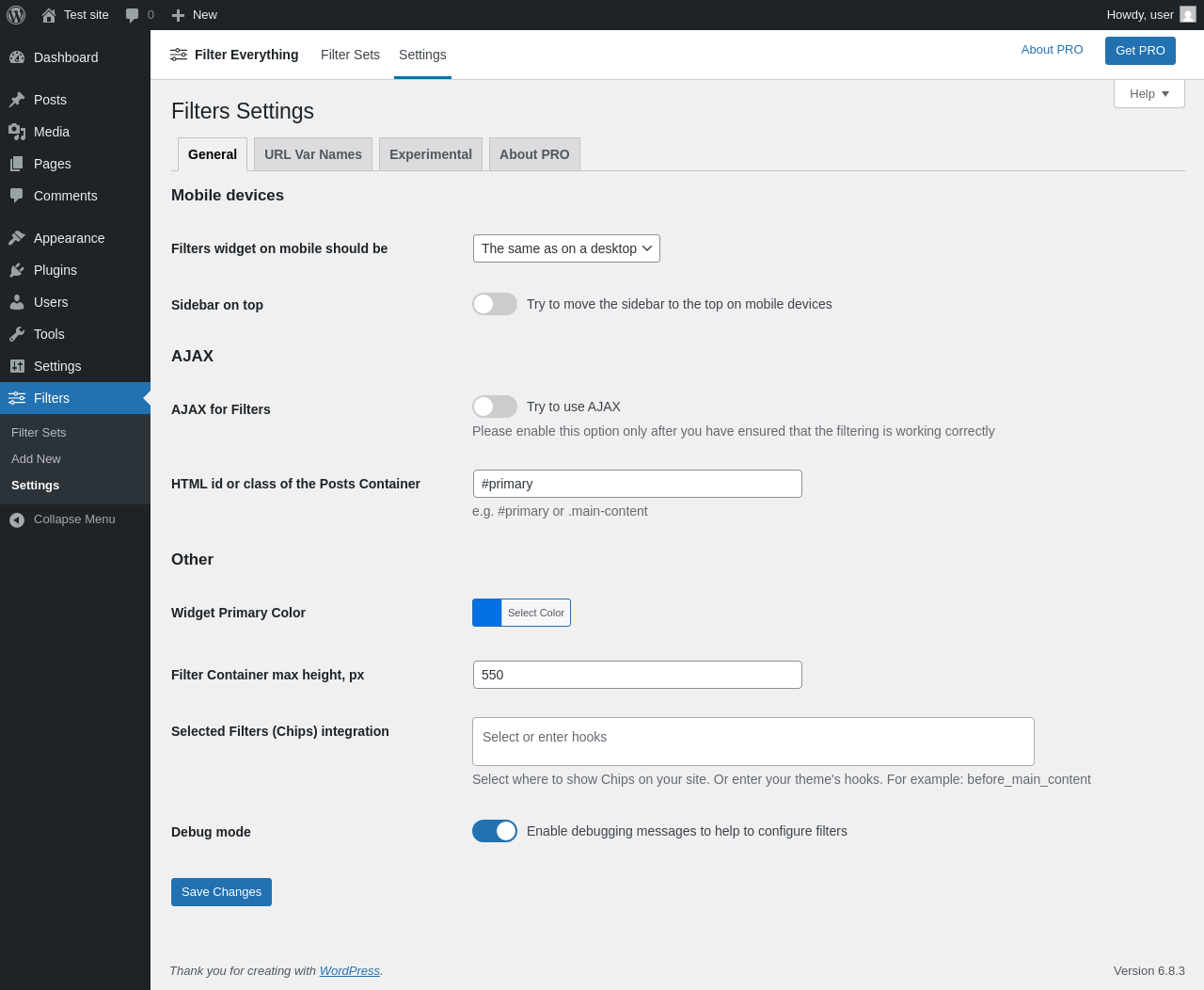This screenshot has height=990, width=1204.
Task: Open the mobile filters widget dropdown
Action: pyautogui.click(x=566, y=248)
